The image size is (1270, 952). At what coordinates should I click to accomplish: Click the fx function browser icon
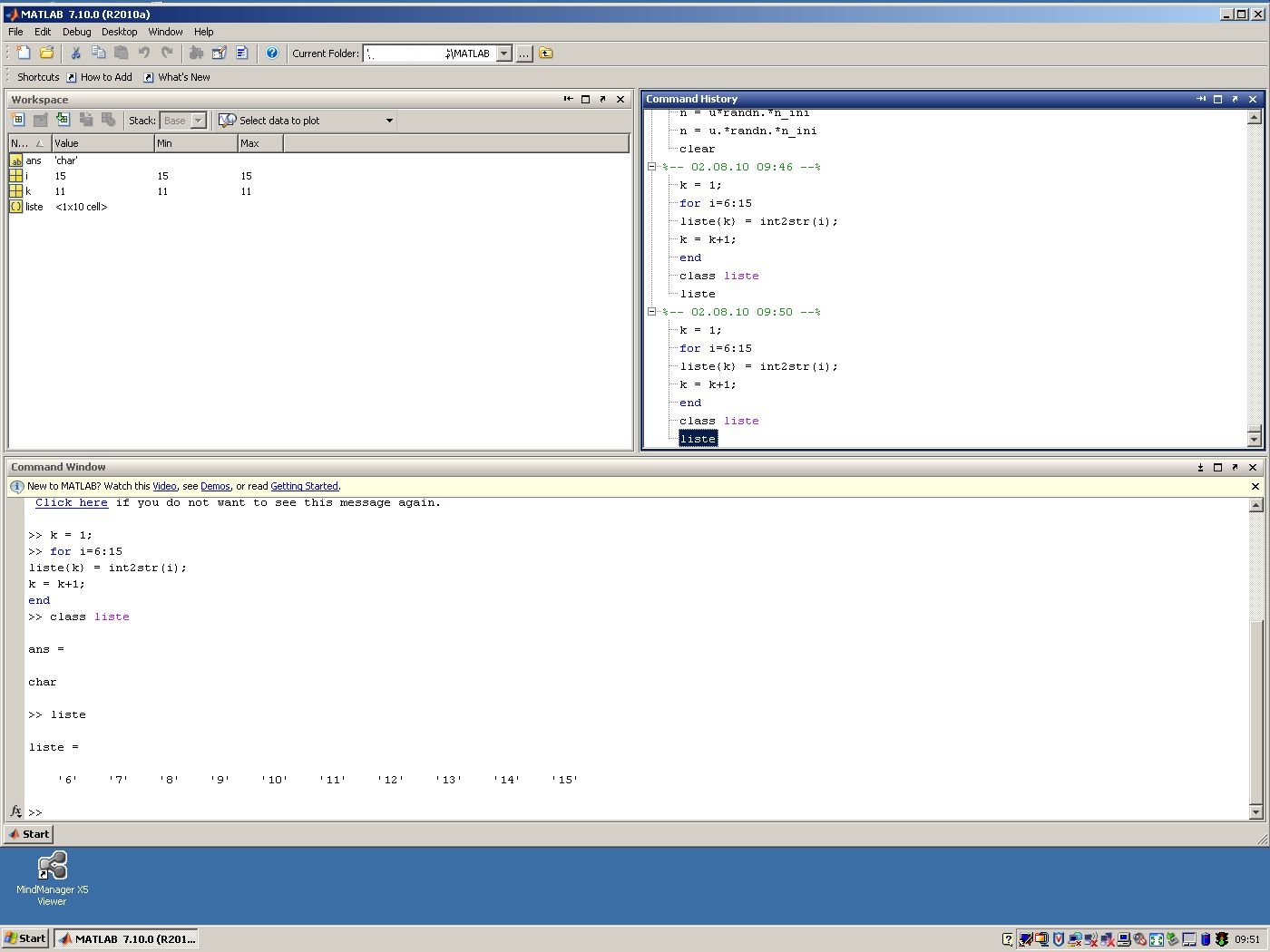(15, 811)
